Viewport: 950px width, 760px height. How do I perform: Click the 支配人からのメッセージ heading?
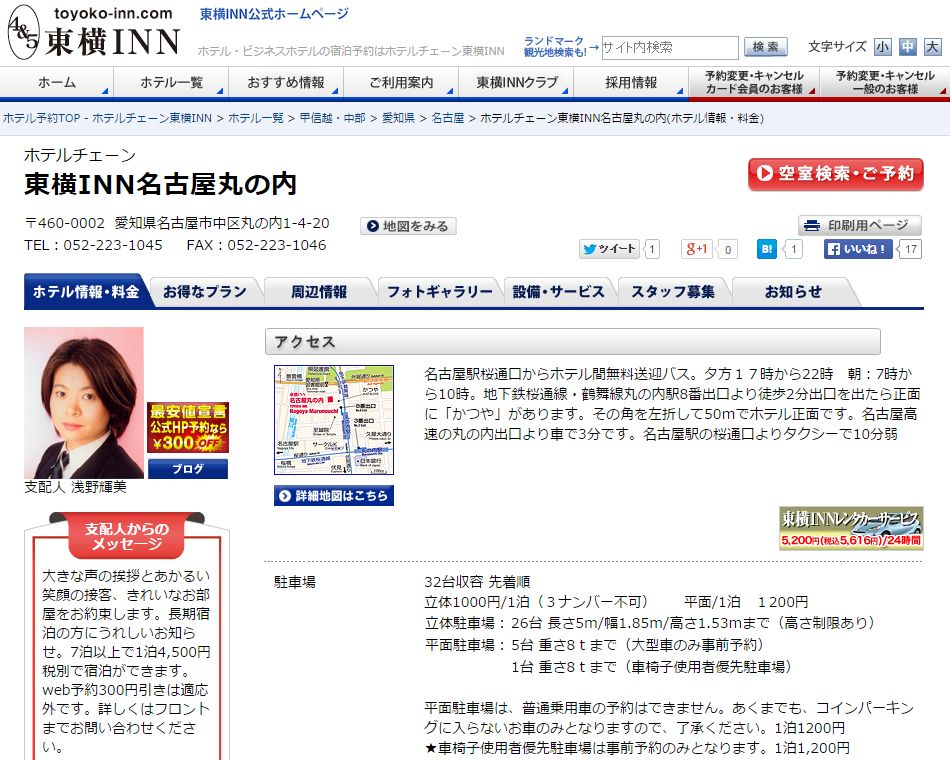pyautogui.click(x=127, y=536)
